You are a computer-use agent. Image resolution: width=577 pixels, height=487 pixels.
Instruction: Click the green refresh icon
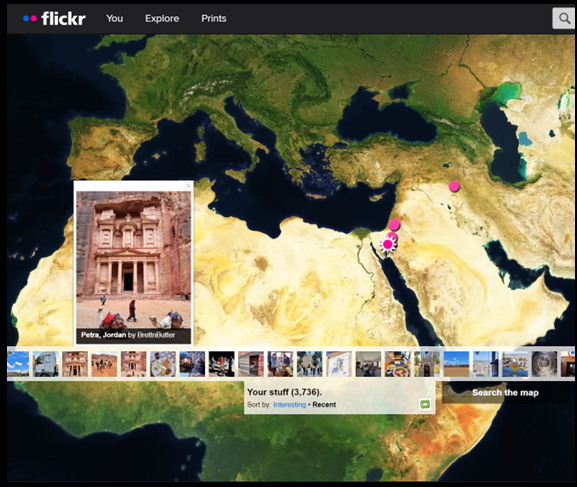pos(425,404)
